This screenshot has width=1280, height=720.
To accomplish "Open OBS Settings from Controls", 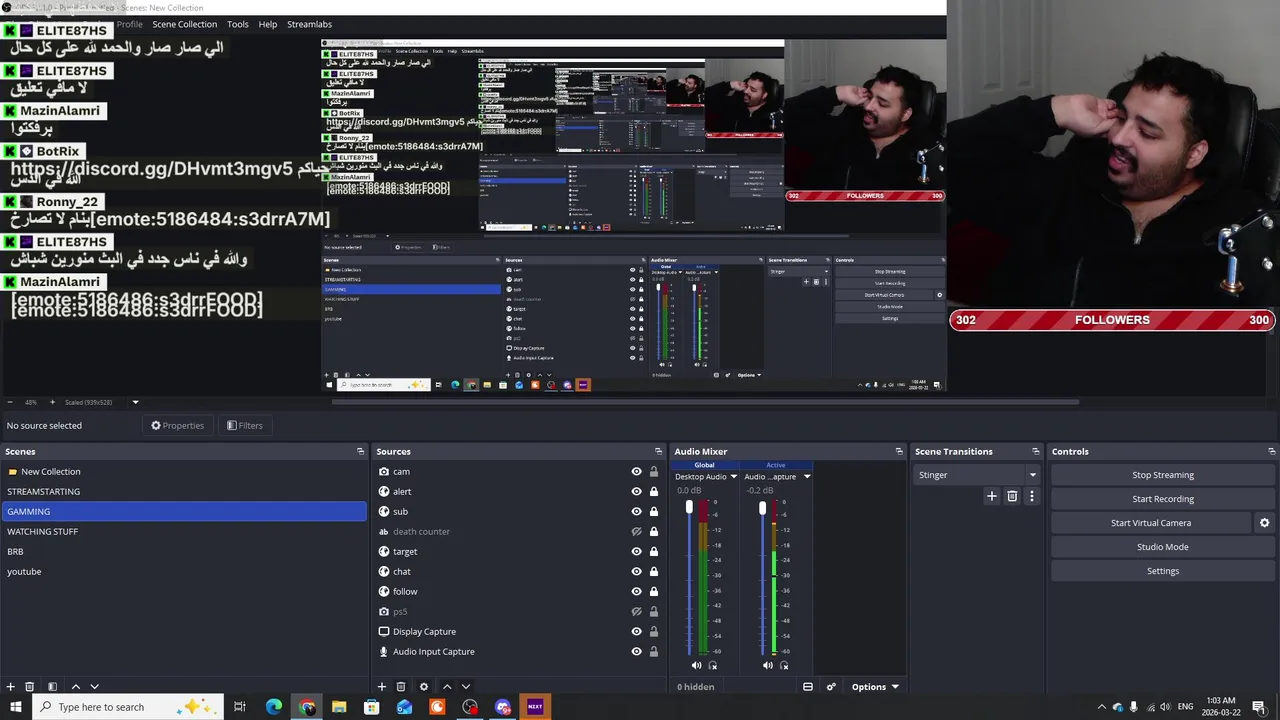I will (1163, 571).
